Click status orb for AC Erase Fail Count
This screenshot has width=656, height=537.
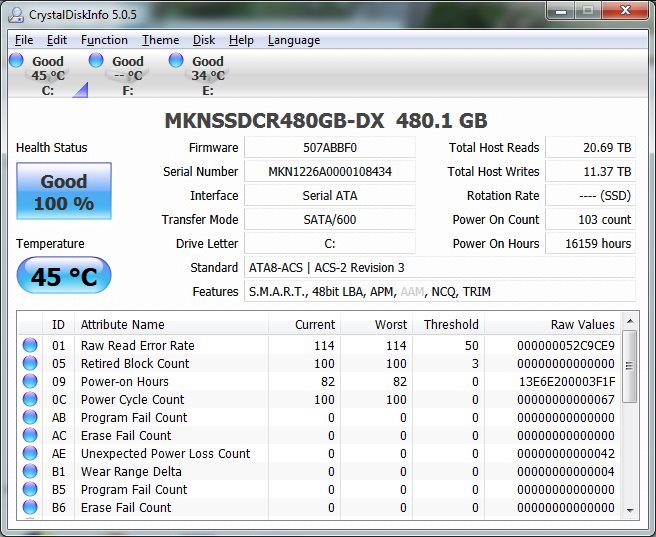(30, 435)
